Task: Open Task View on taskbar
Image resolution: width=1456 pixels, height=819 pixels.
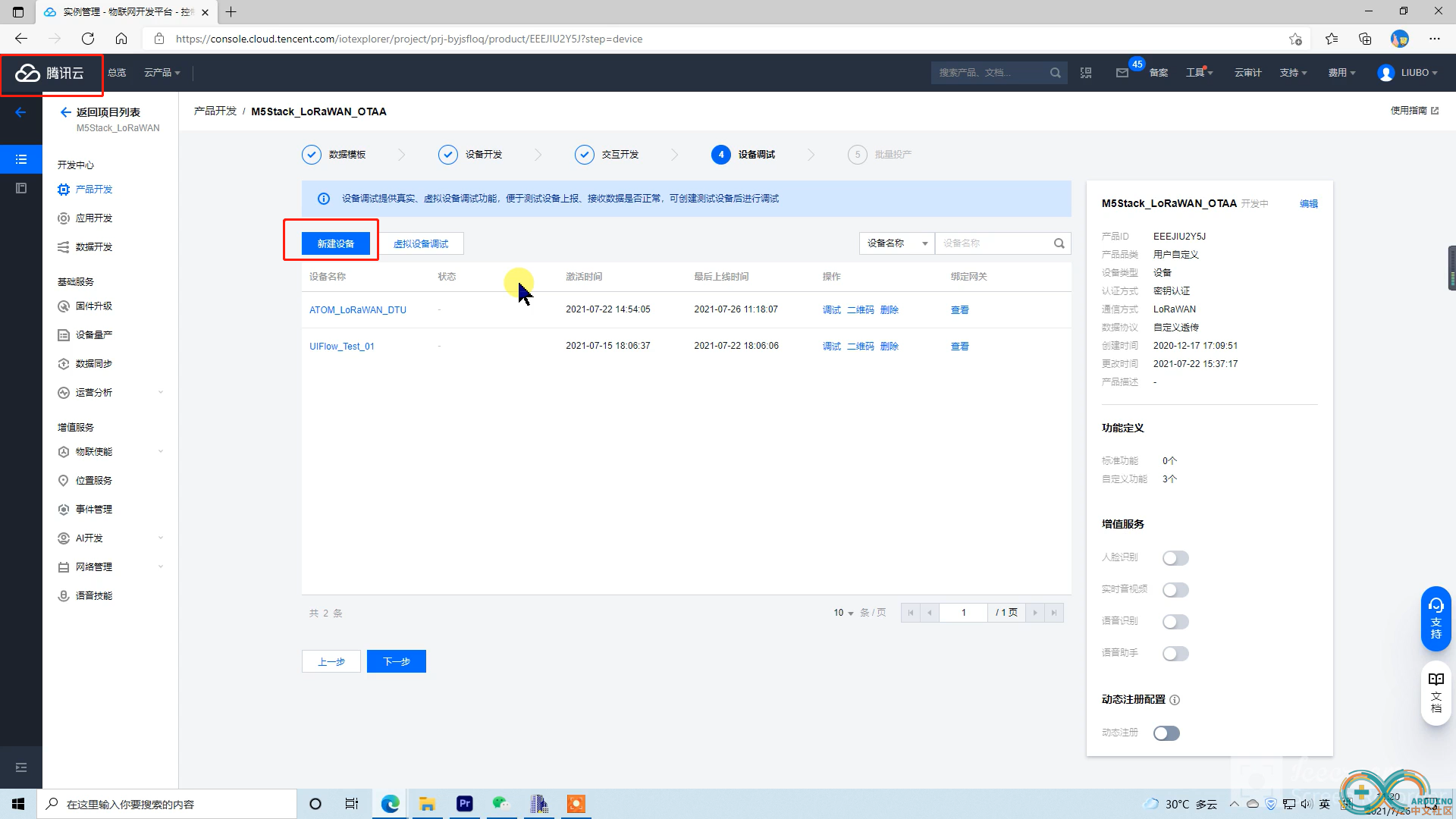Action: tap(352, 804)
